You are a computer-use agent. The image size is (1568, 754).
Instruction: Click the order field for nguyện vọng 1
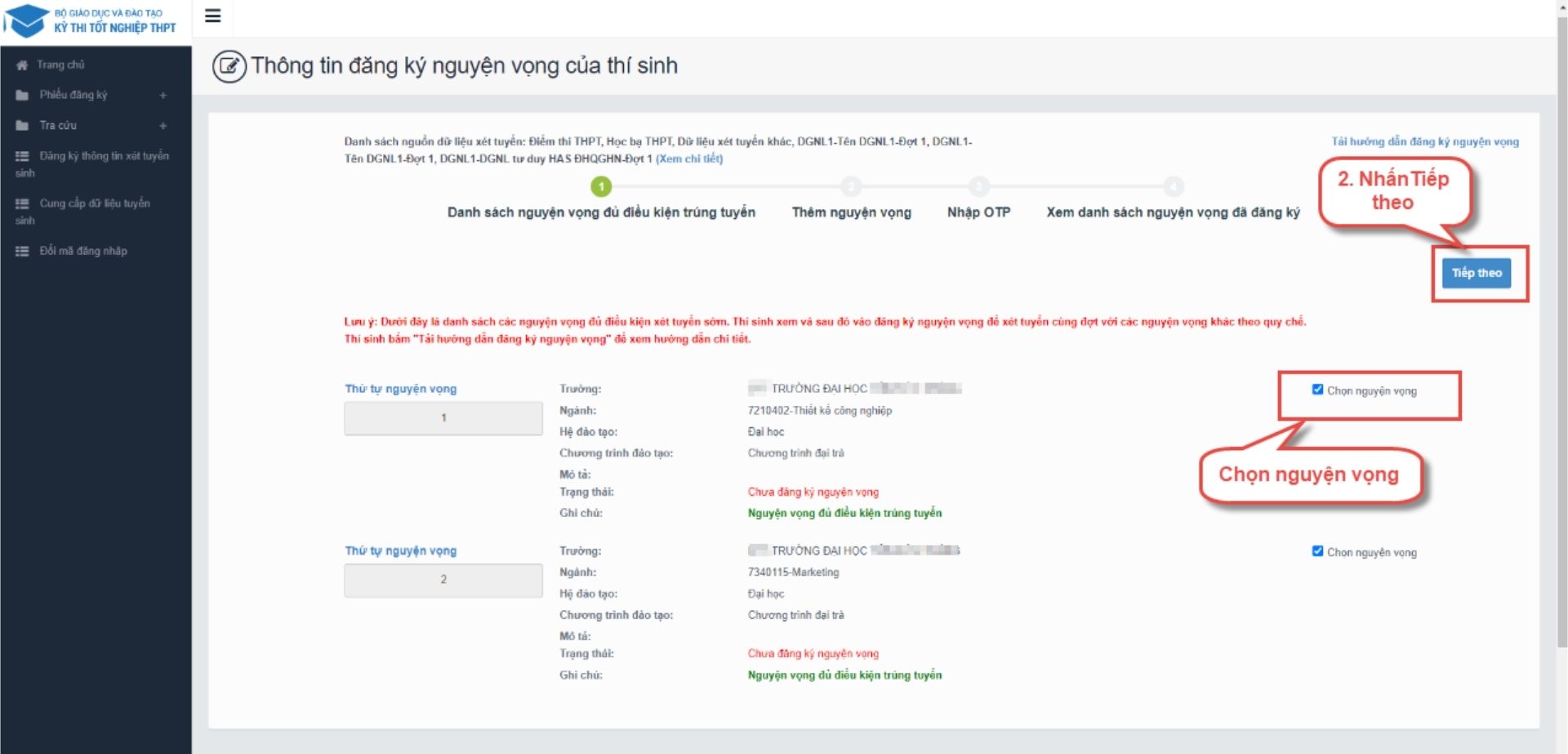(443, 418)
